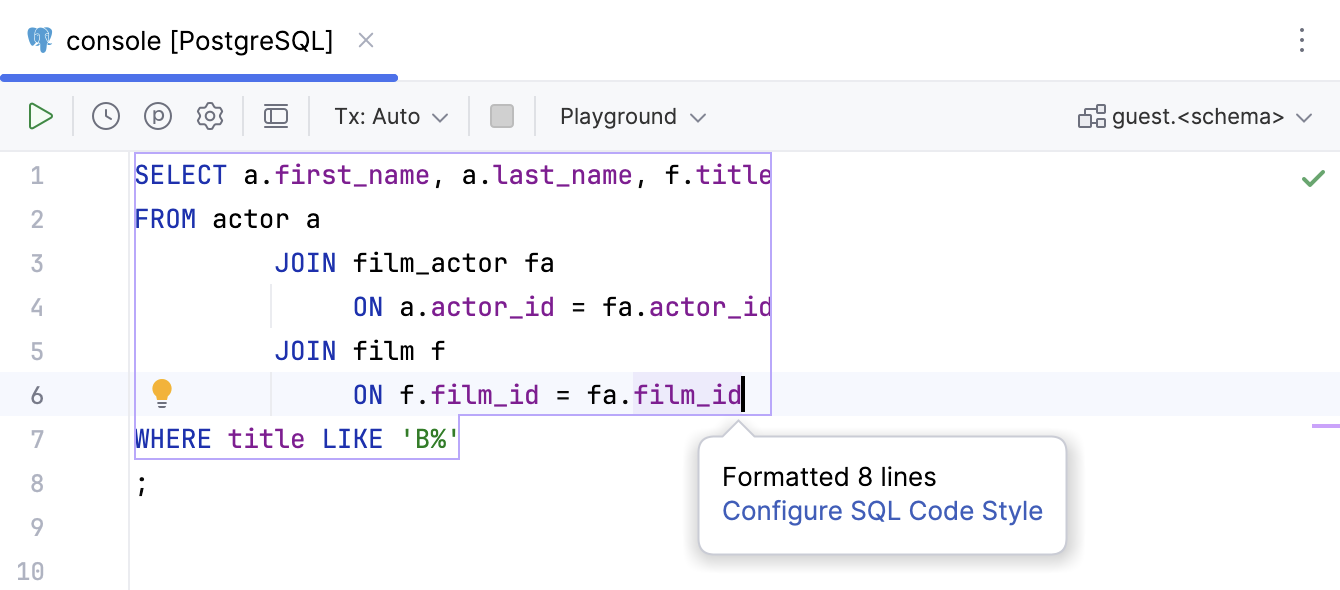Click the yellow lightbulb intention icon
This screenshot has height=590, width=1340.
pos(162,394)
